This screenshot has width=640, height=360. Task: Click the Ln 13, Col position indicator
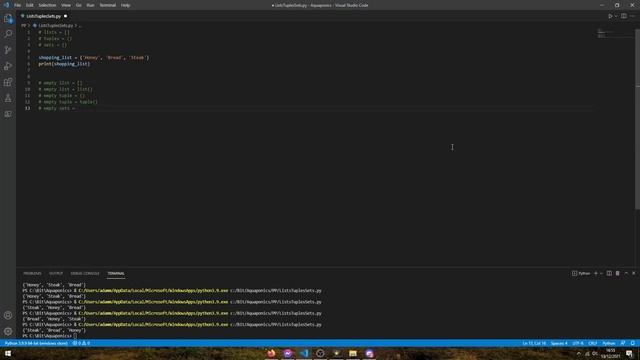[x=534, y=343]
